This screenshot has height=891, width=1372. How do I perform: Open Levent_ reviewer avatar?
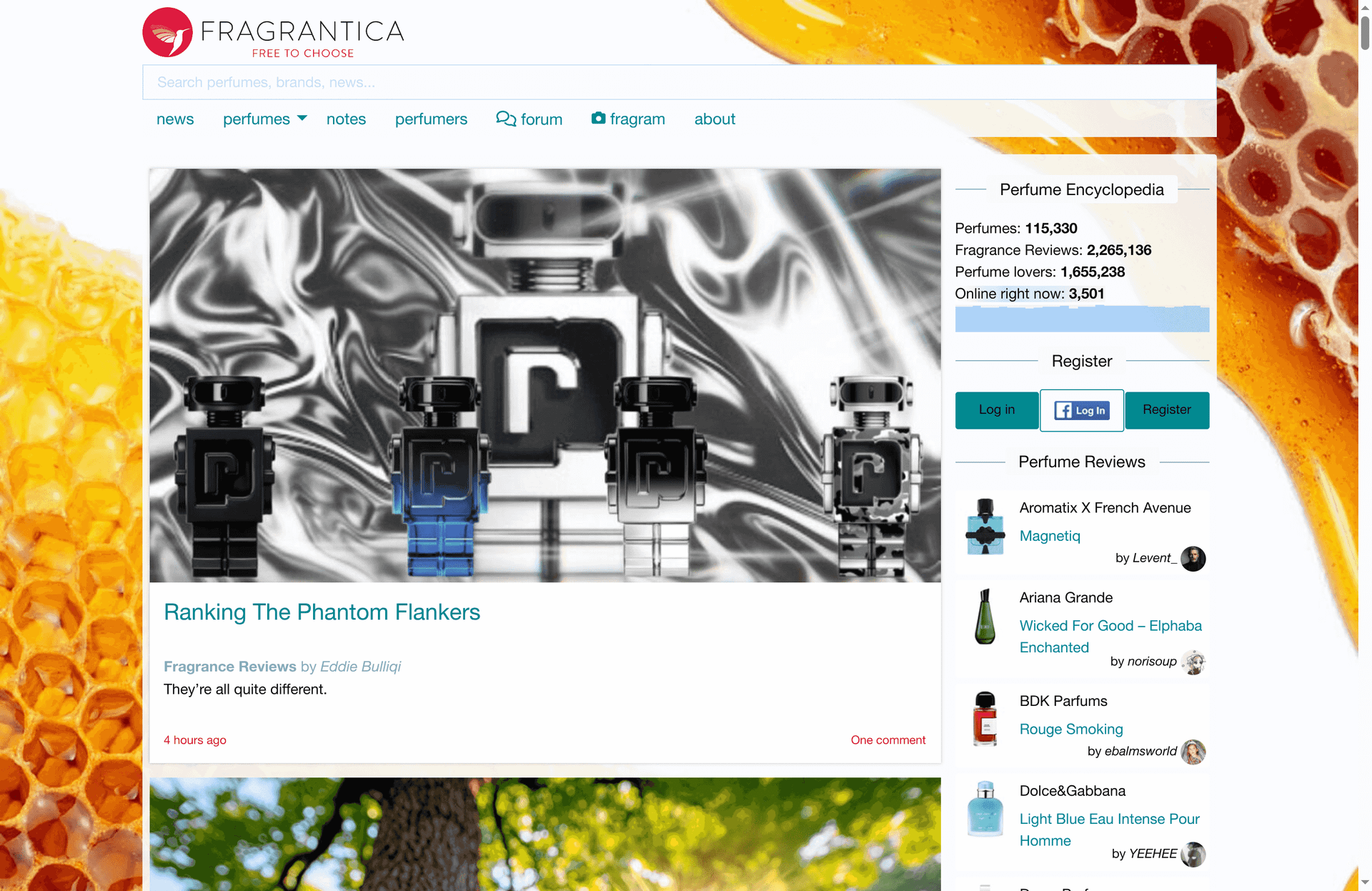tap(1193, 558)
